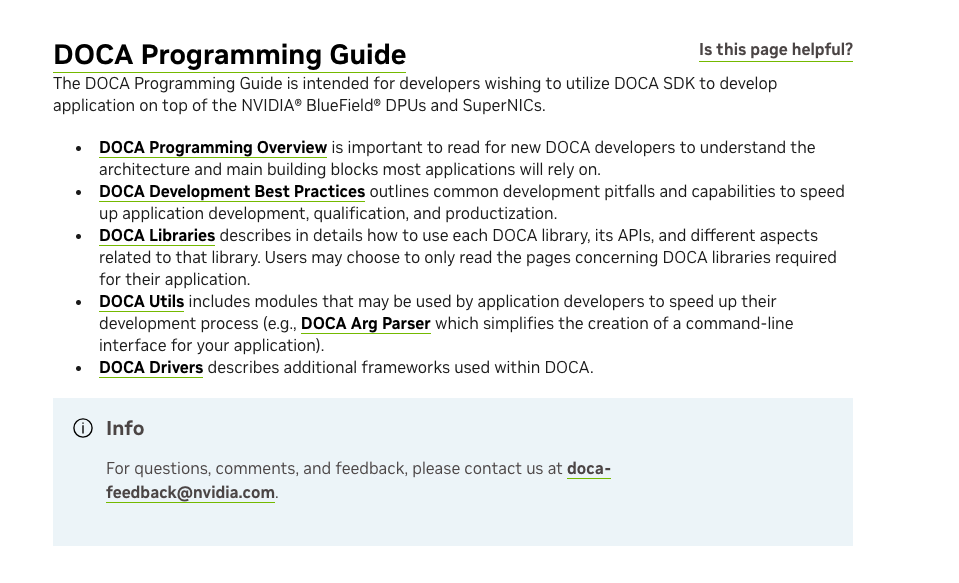Click the inline DOCA Arg Parser link
This screenshot has width=959, height=583.
pos(365,324)
